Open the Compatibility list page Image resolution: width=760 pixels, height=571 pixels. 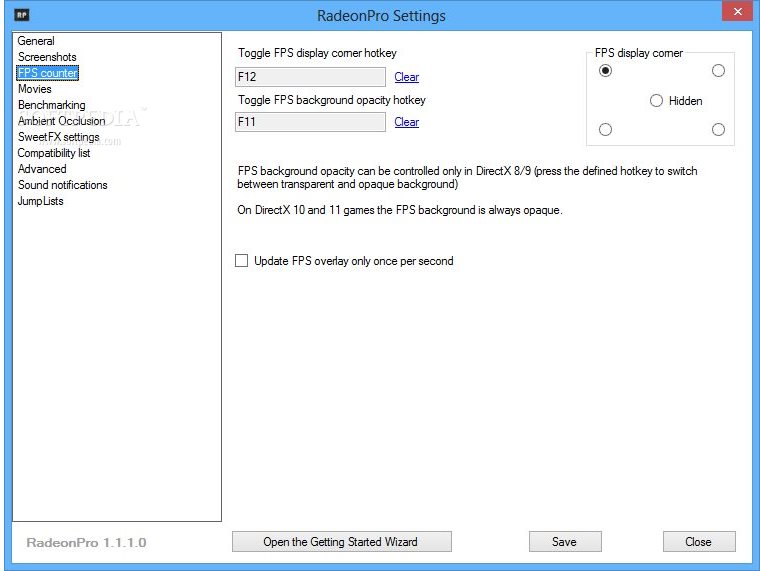(x=54, y=153)
